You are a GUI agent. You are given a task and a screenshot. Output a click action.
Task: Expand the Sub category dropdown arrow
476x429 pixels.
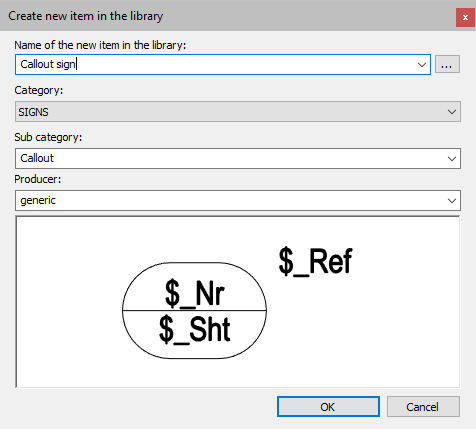tap(452, 159)
